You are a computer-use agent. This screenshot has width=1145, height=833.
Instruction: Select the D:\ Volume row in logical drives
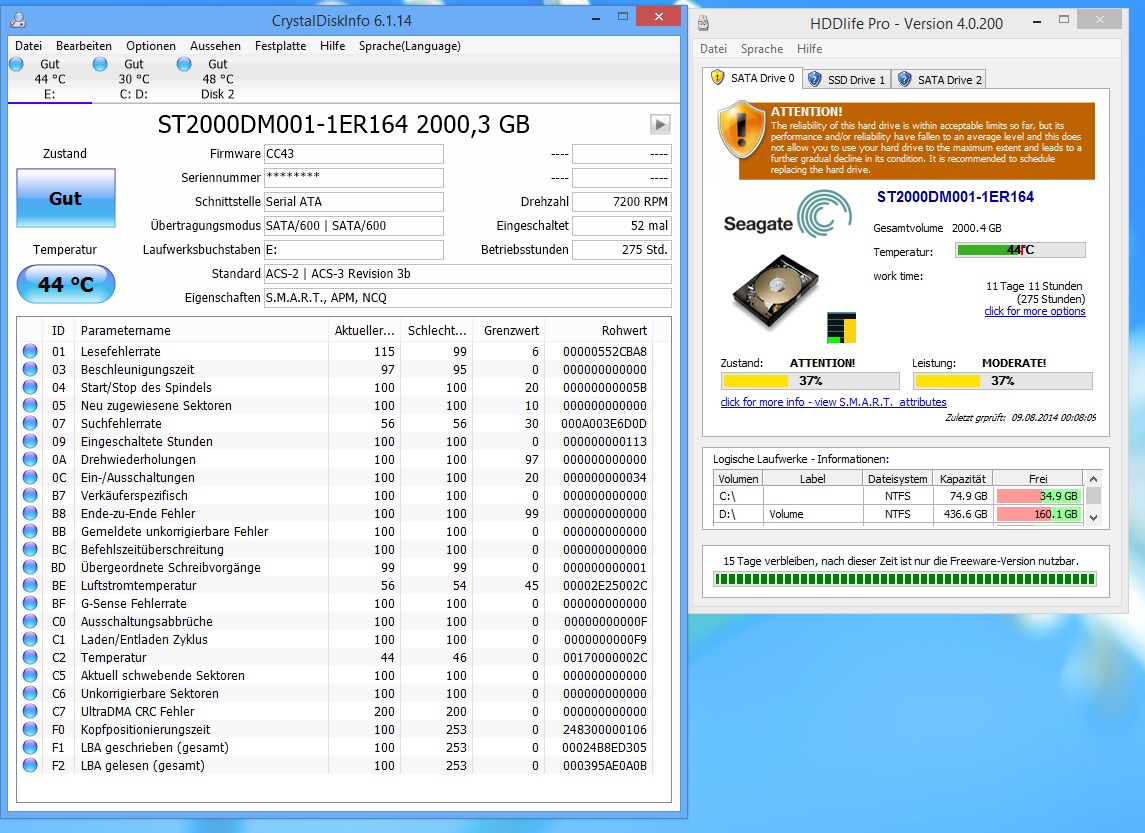click(898, 514)
